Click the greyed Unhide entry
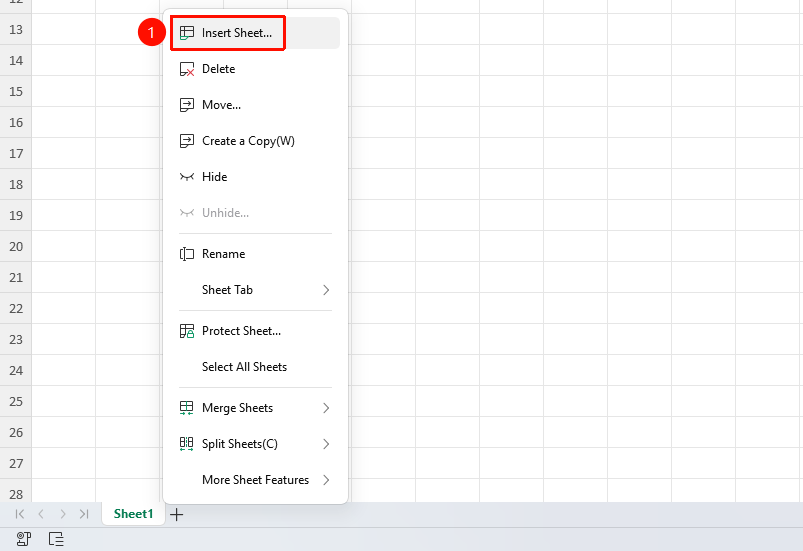The width and height of the screenshot is (803, 551). coord(255,213)
